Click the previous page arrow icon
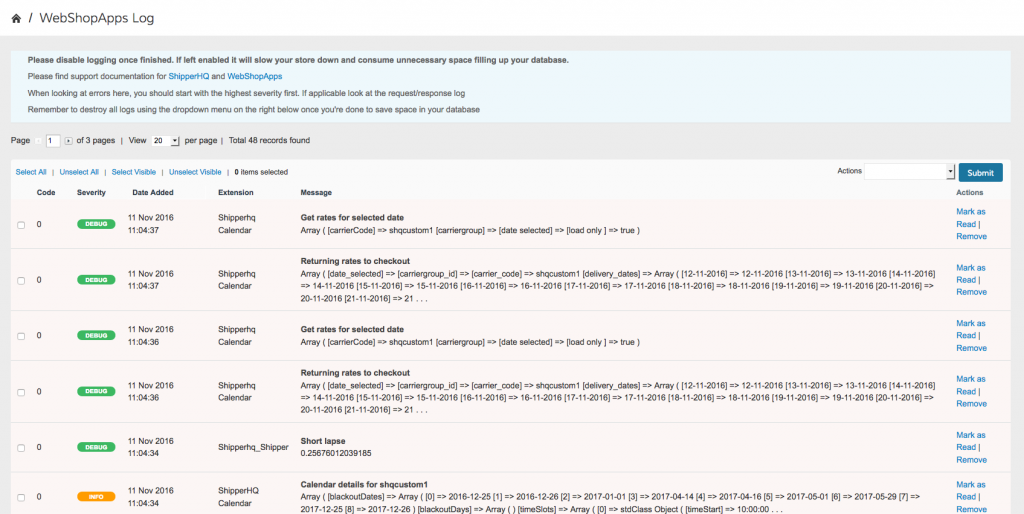 [39, 141]
